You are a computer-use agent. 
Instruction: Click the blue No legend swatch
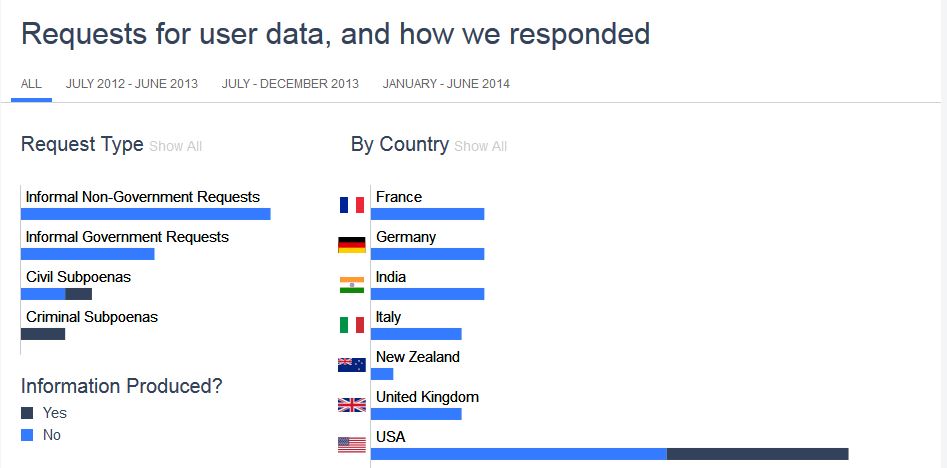click(x=27, y=435)
